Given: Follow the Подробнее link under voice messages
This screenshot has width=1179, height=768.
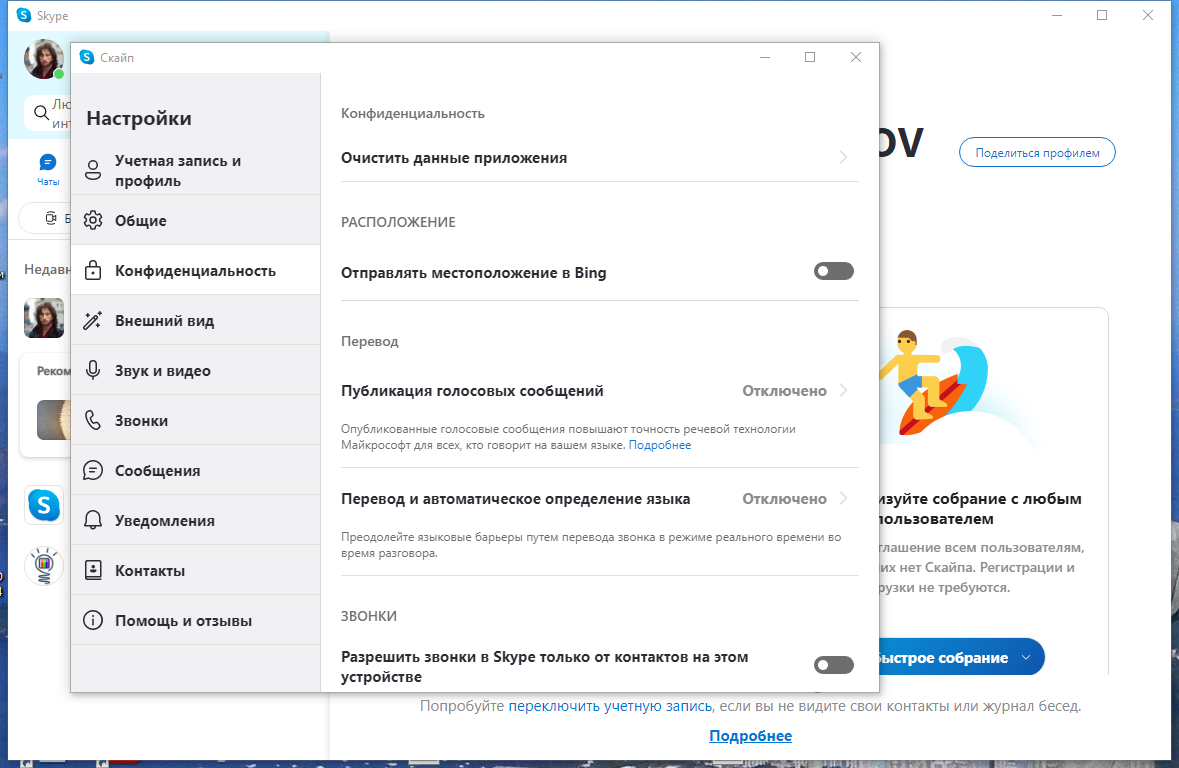Looking at the screenshot, I should [660, 445].
